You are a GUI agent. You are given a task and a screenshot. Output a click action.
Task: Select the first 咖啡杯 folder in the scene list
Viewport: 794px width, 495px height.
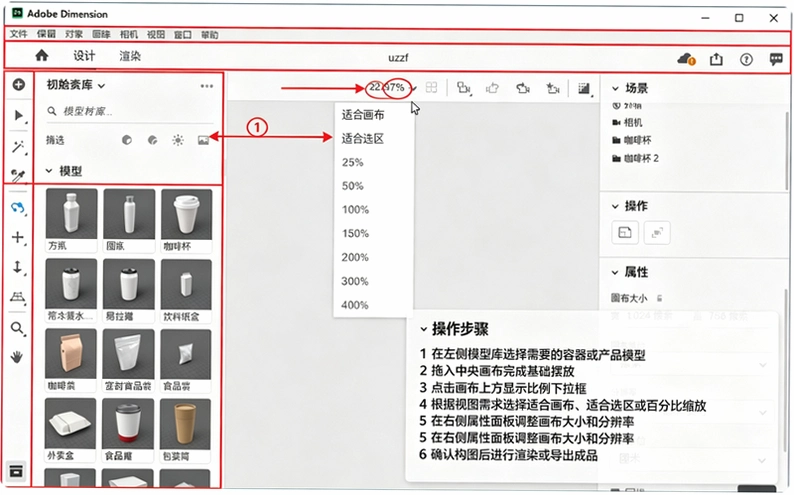[632, 140]
